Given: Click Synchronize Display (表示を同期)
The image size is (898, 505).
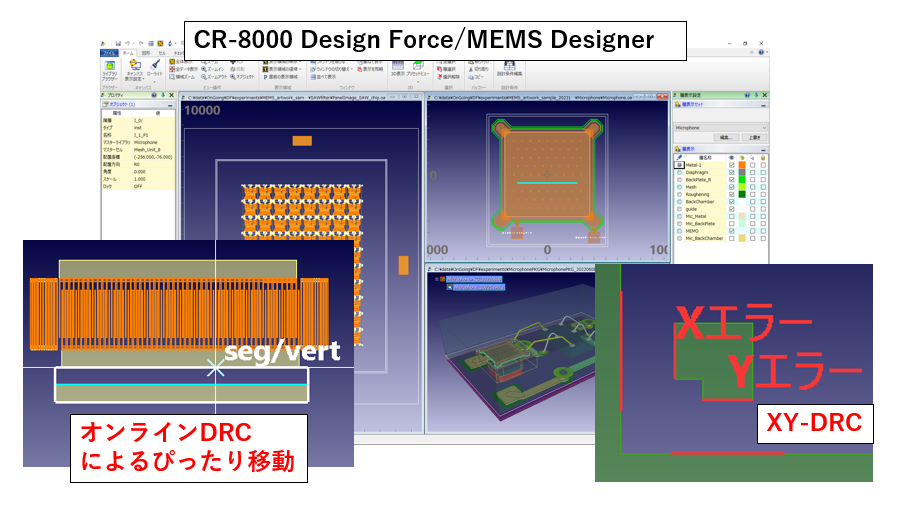Looking at the screenshot, I should (x=371, y=69).
